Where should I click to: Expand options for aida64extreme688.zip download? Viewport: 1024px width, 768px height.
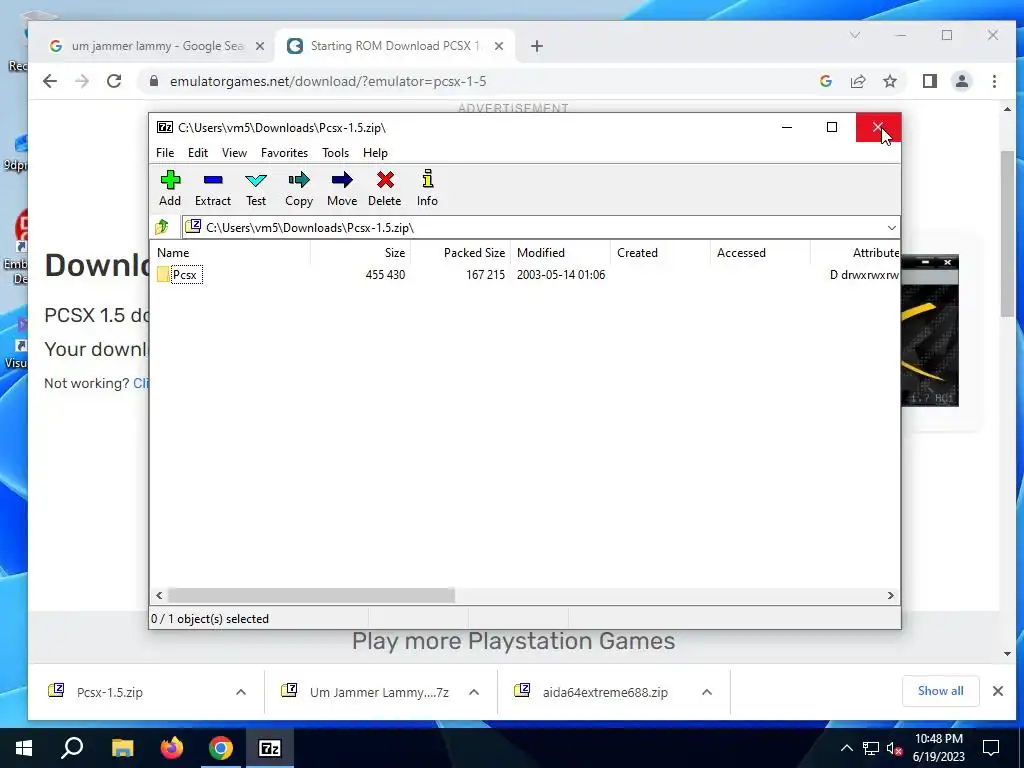[x=707, y=692]
